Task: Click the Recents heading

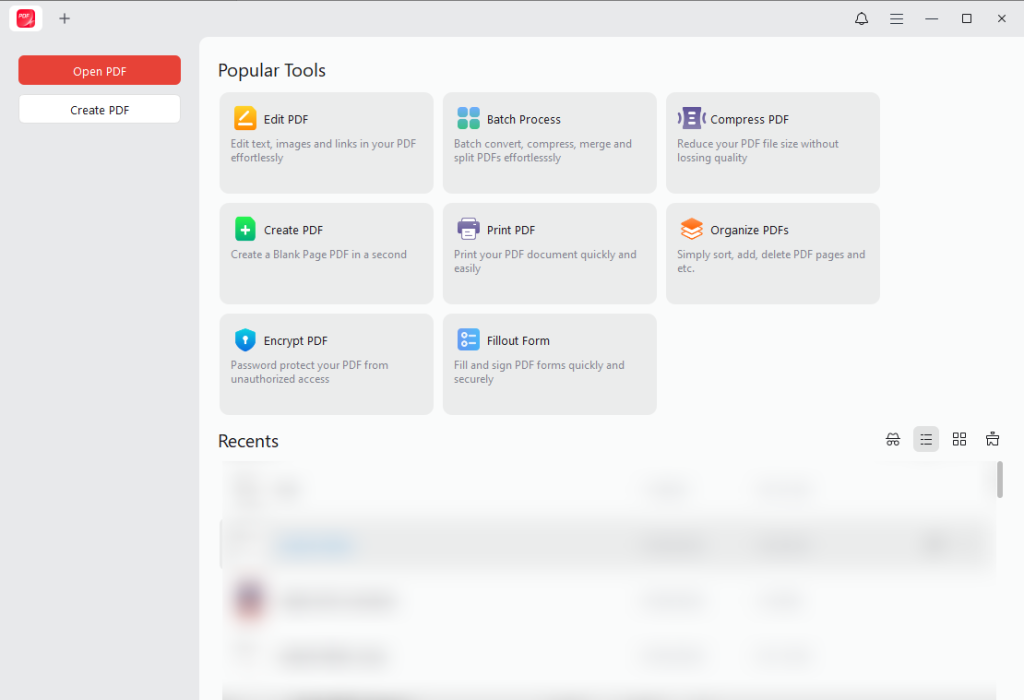Action: [x=248, y=441]
